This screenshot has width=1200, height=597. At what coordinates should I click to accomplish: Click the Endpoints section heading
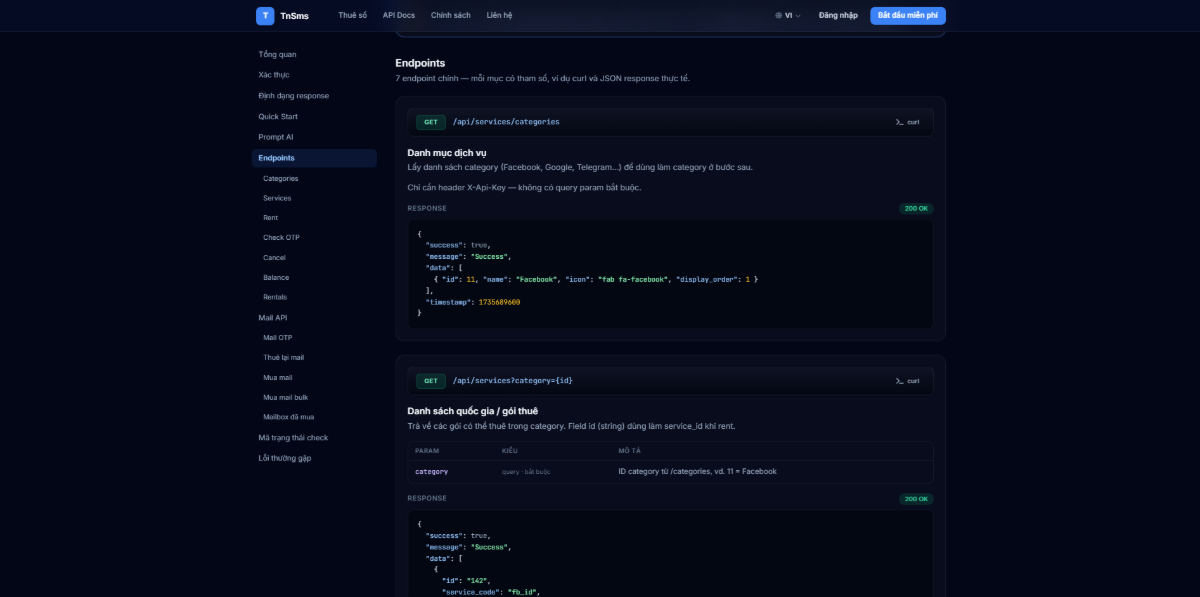[x=420, y=63]
